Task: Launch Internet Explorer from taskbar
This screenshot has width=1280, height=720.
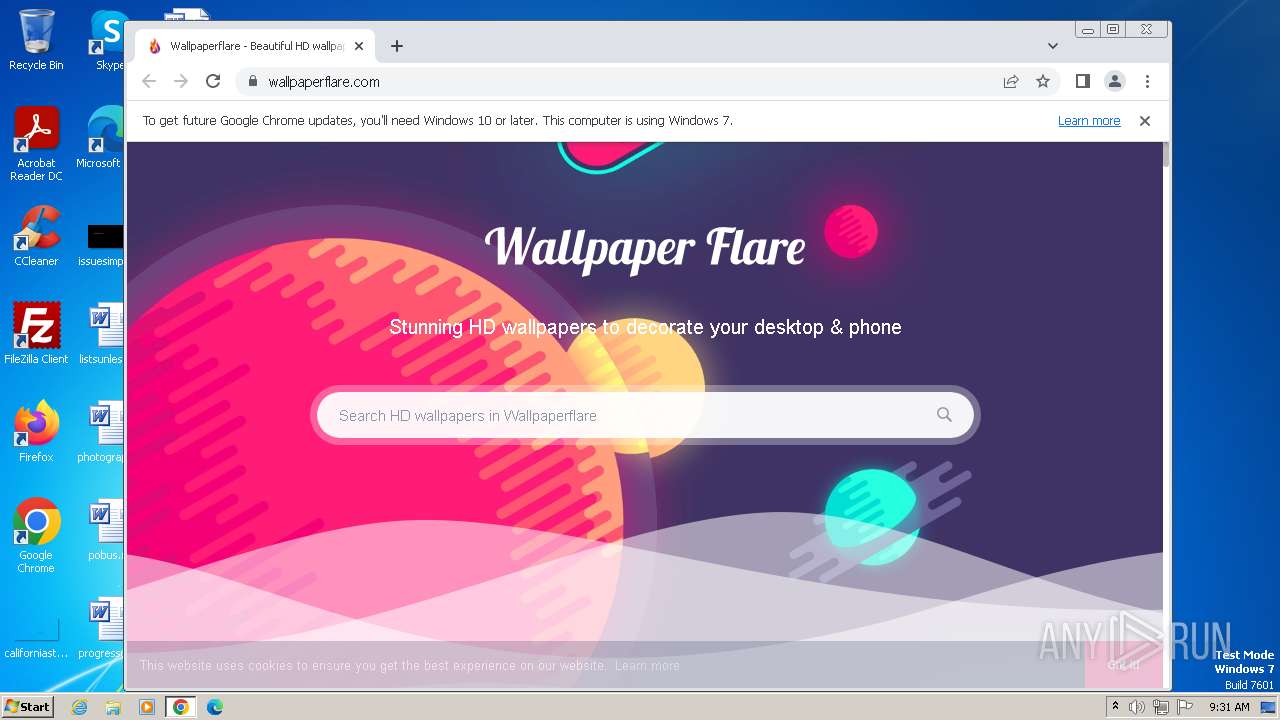Action: point(79,707)
